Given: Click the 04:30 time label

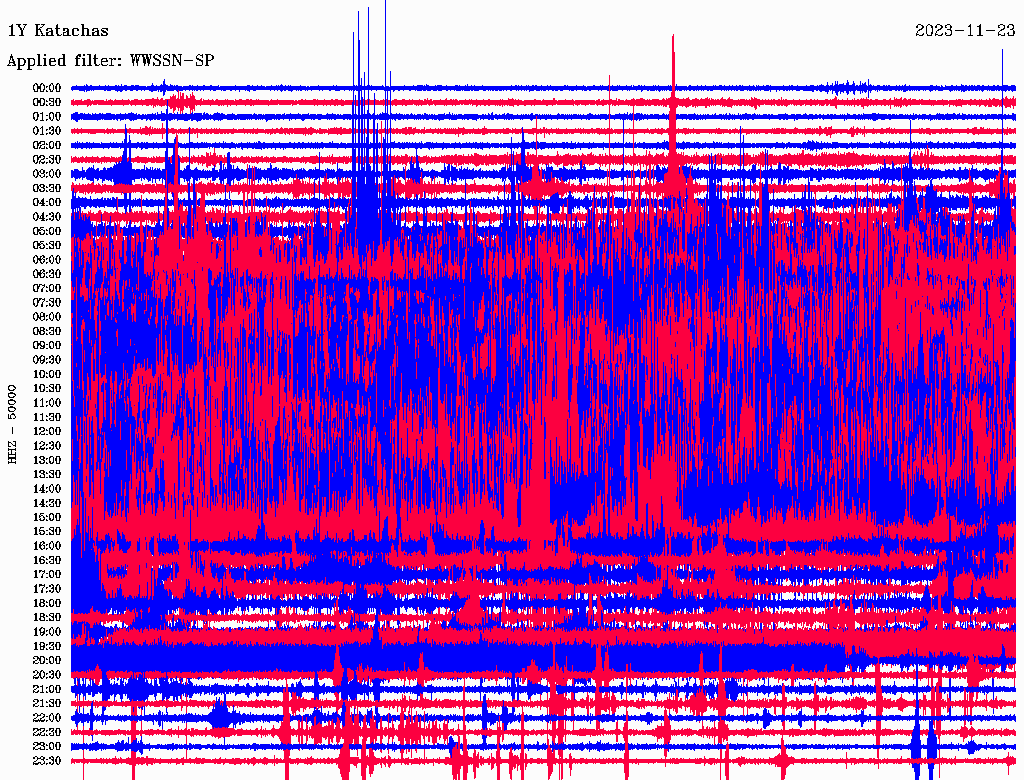Looking at the screenshot, I should pos(47,217).
